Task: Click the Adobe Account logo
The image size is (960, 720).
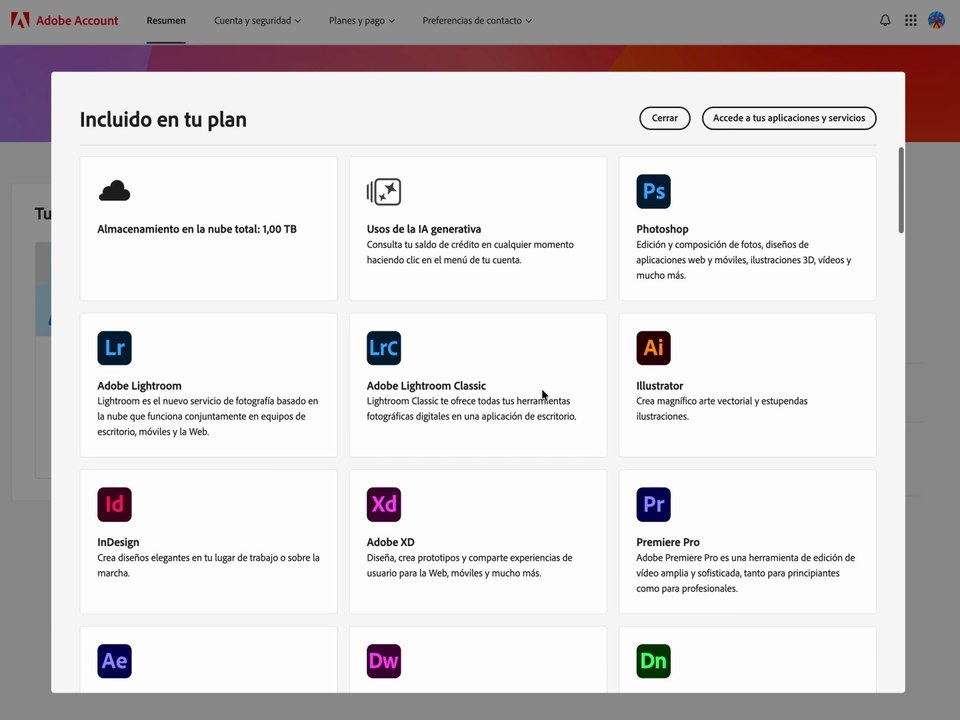Action: click(64, 20)
